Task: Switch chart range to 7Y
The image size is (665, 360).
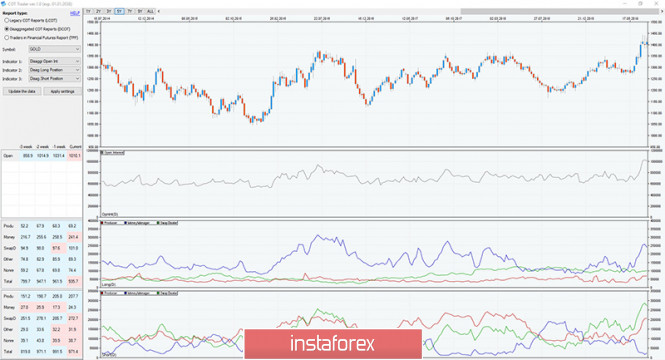Action: (x=130, y=11)
